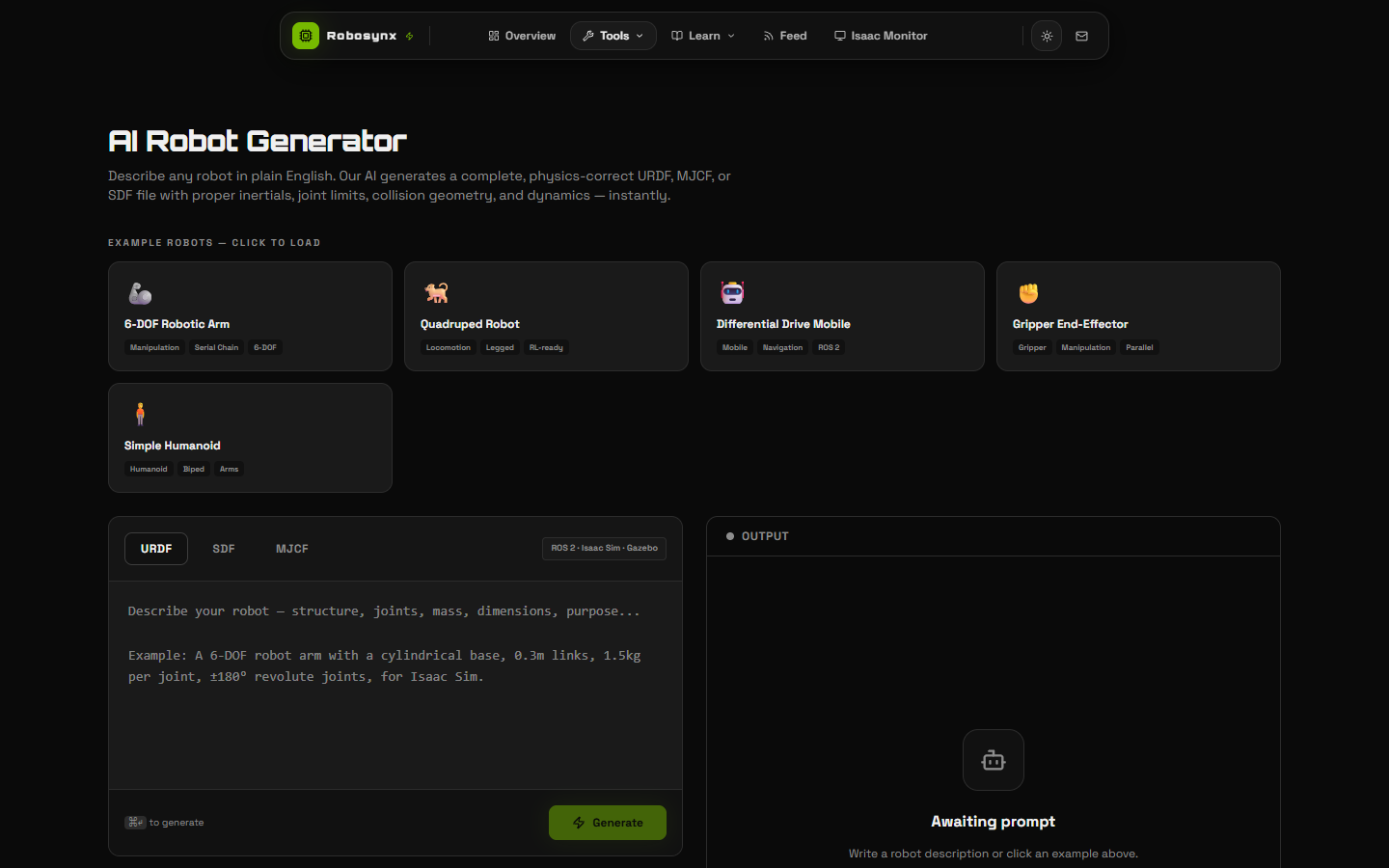Click the standing person emoji icon
The height and width of the screenshot is (868, 1389).
pyautogui.click(x=140, y=414)
